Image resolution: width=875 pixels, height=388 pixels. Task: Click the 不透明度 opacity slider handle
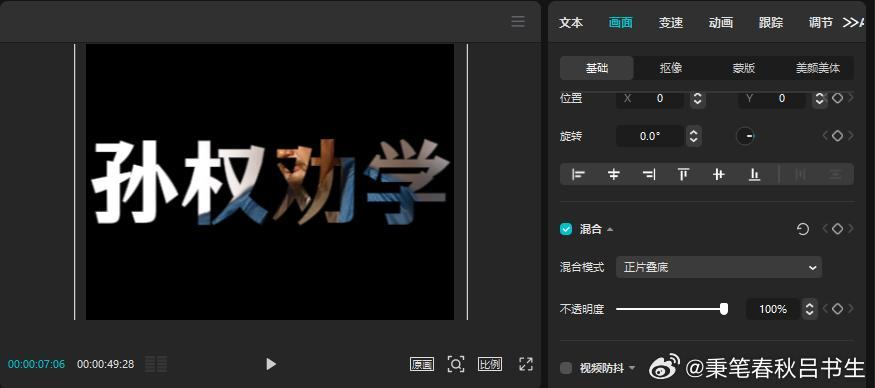pyautogui.click(x=724, y=309)
